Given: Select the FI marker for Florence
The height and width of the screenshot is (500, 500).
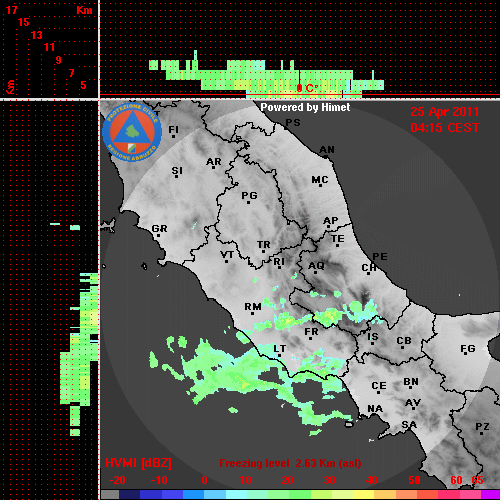Looking at the screenshot, I should click(x=173, y=131).
